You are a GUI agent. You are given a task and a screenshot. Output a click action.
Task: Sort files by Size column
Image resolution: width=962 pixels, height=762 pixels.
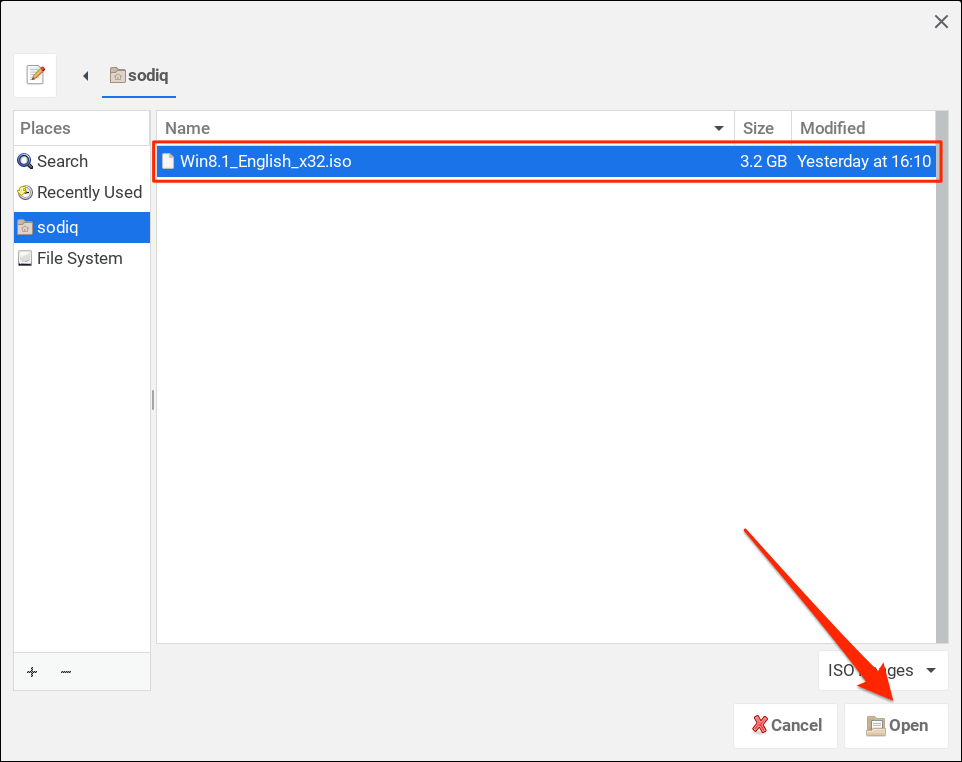[x=763, y=128]
